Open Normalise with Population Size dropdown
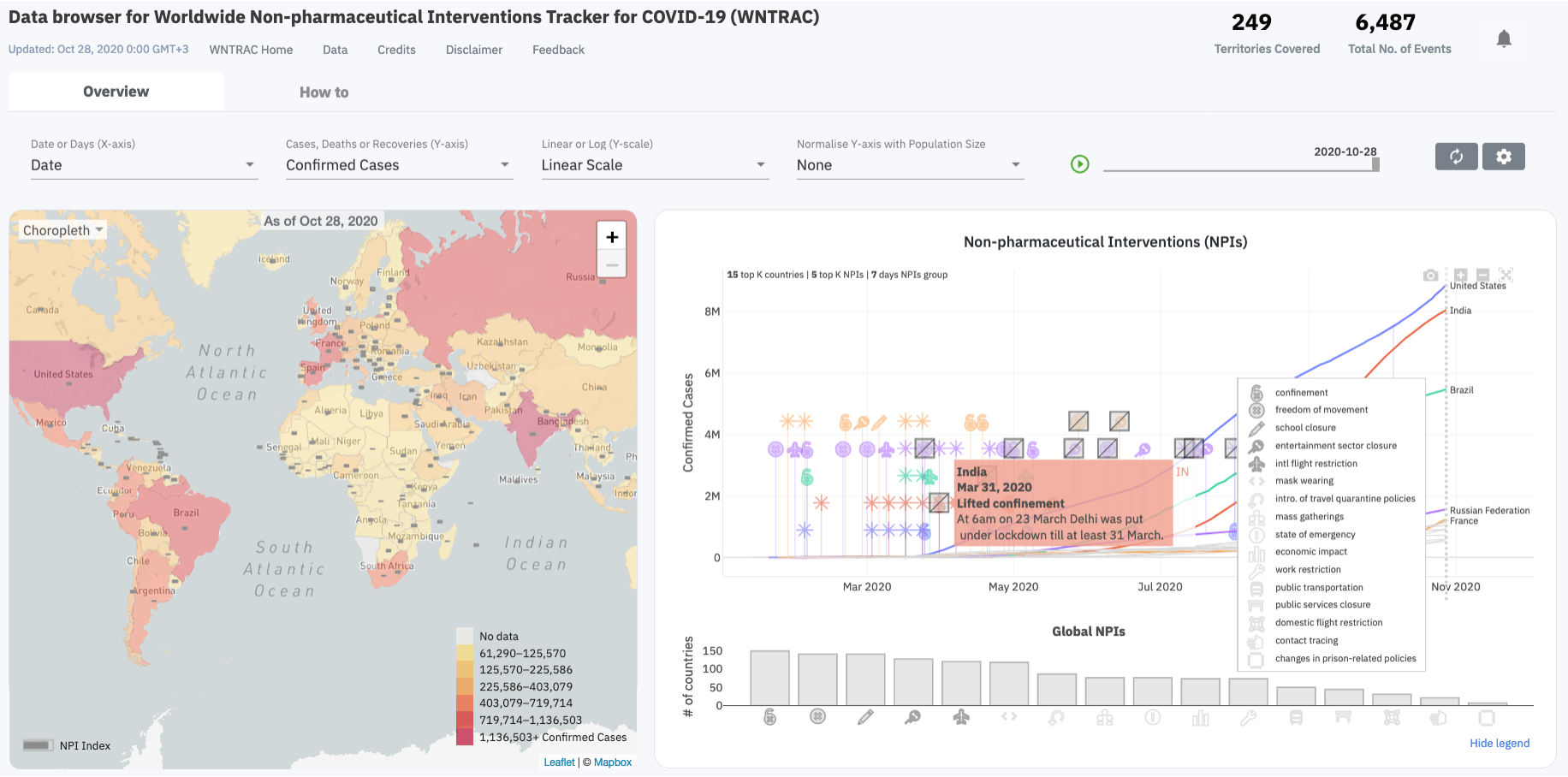The height and width of the screenshot is (777, 1568). pyautogui.click(x=910, y=165)
